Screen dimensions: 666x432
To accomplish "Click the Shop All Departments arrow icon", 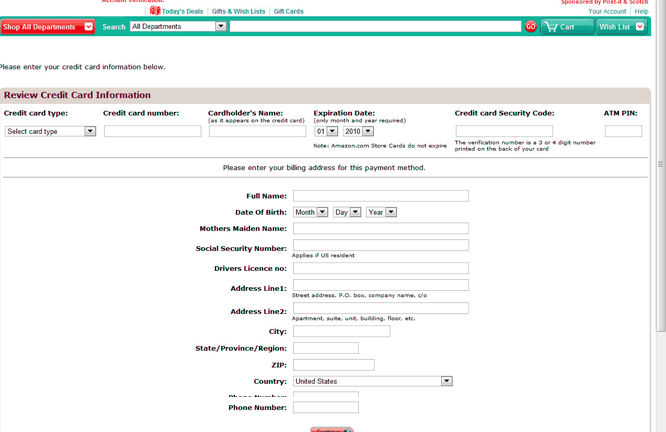I will pyautogui.click(x=88, y=27).
